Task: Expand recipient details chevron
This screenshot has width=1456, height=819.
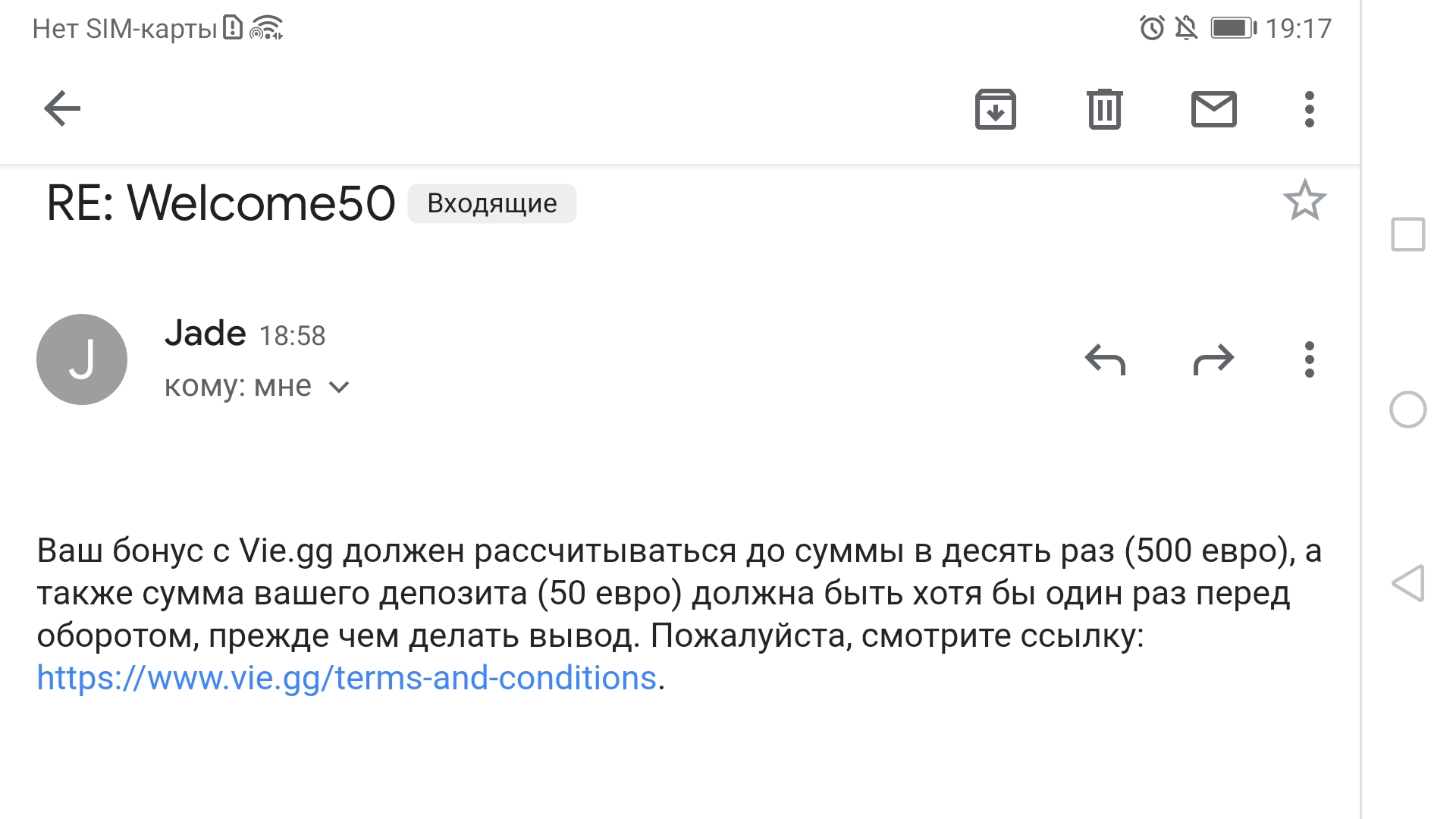Action: (339, 388)
